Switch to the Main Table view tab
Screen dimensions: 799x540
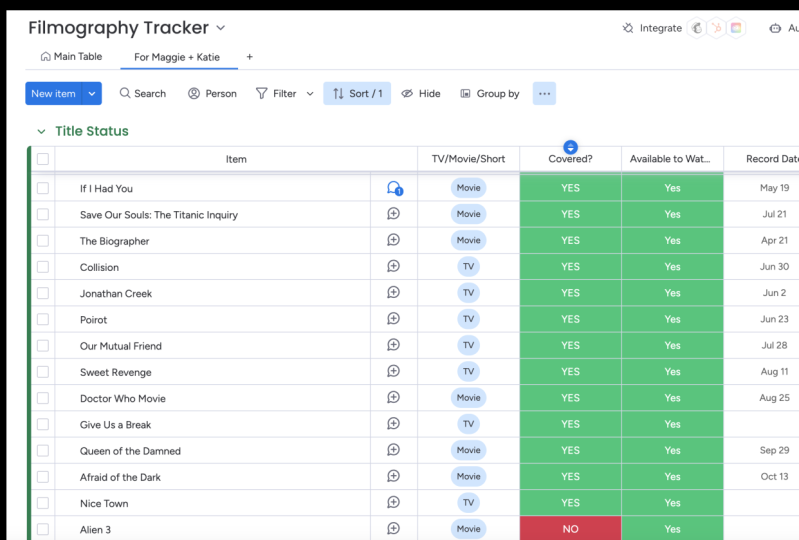pyautogui.click(x=71, y=57)
